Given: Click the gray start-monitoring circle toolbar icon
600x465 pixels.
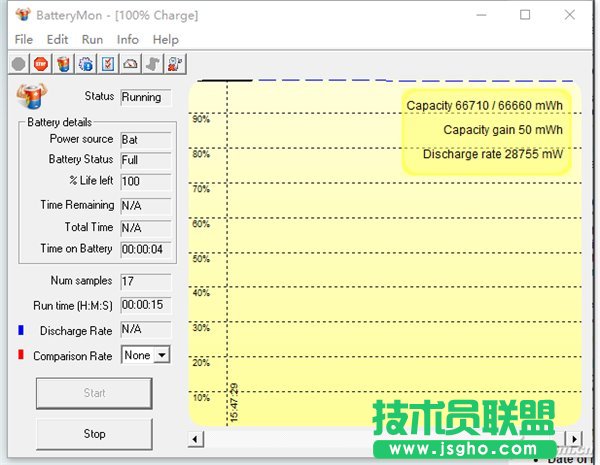Looking at the screenshot, I should 19,64.
